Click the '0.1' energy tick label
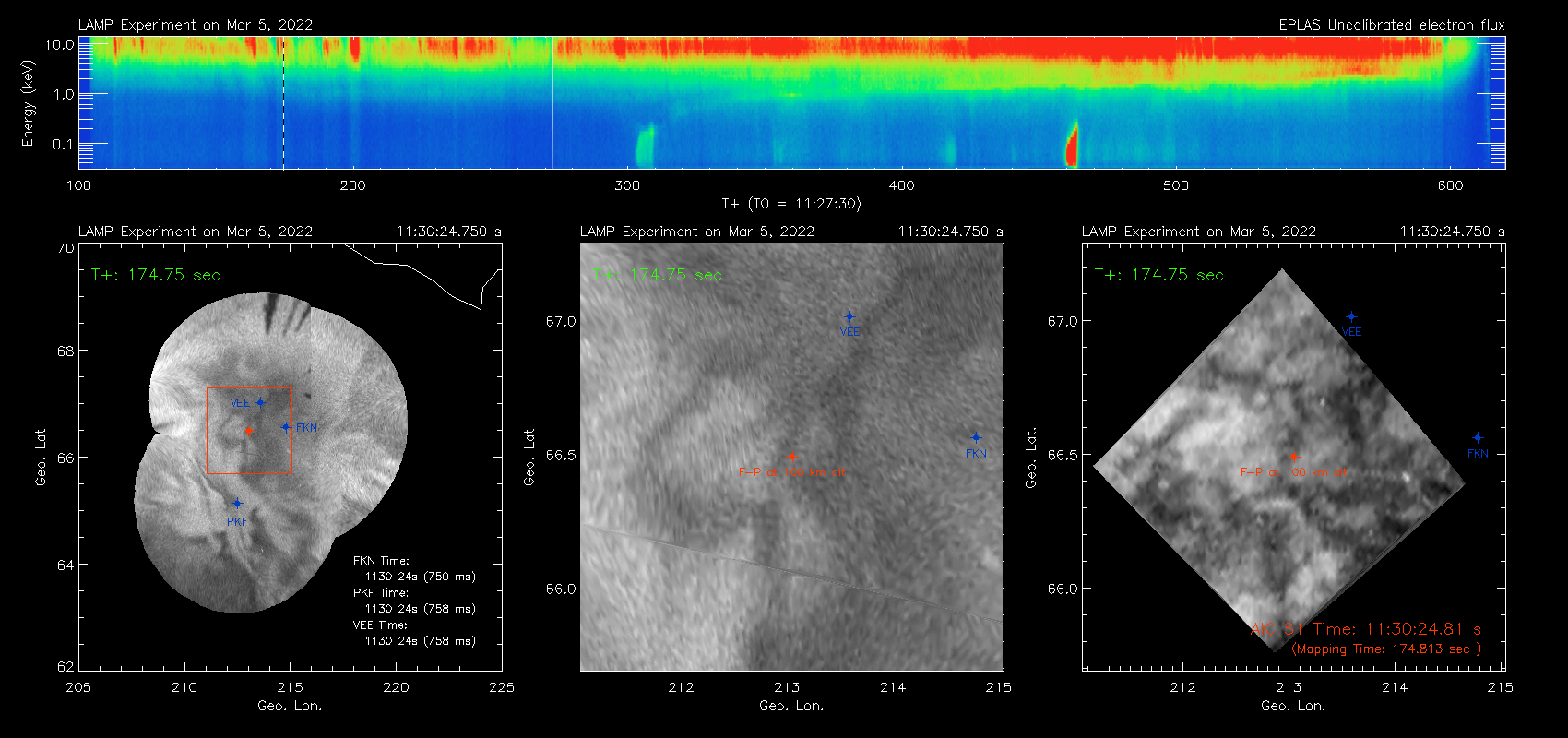 [63, 144]
